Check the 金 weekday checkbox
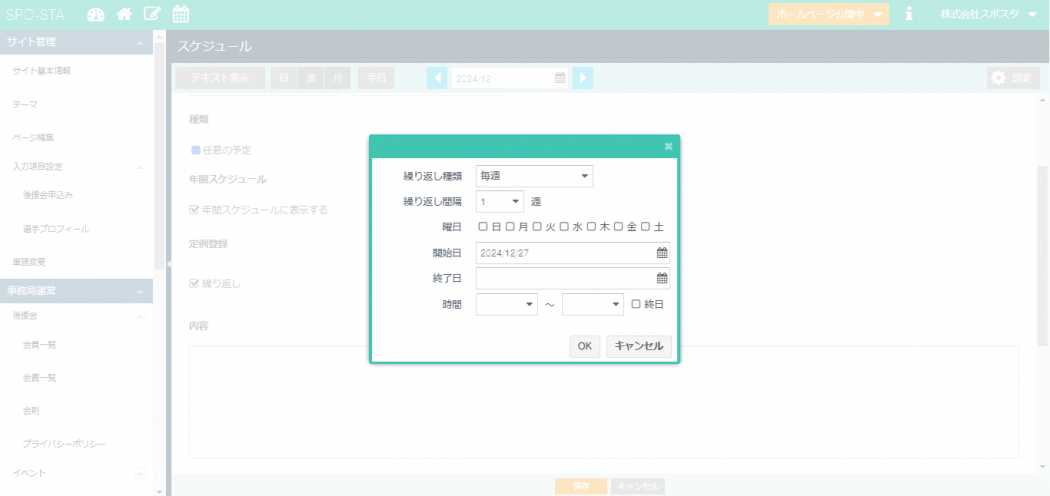 click(x=619, y=227)
